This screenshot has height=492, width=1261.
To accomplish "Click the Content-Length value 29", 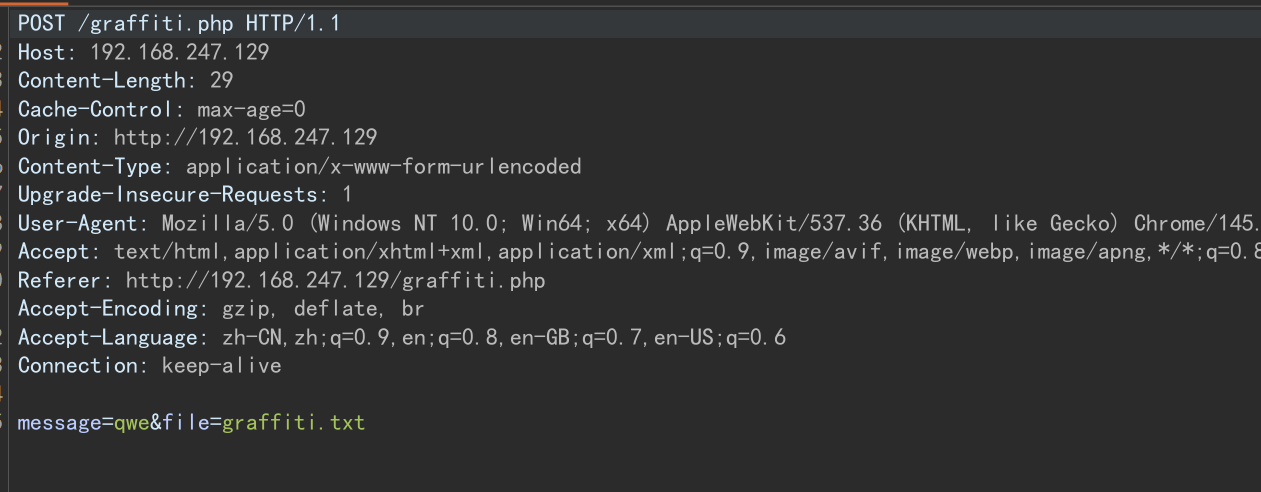I will 221,81.
